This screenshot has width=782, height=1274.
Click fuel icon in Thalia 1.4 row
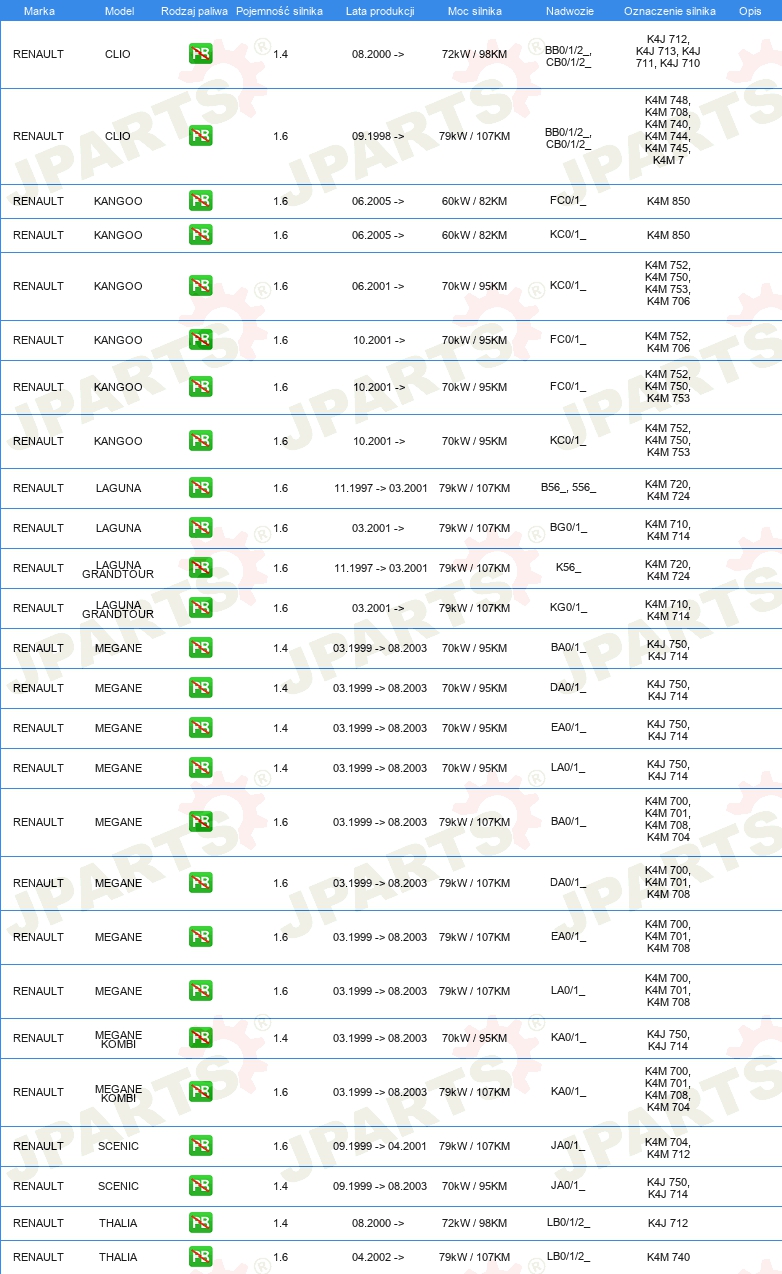click(200, 1223)
